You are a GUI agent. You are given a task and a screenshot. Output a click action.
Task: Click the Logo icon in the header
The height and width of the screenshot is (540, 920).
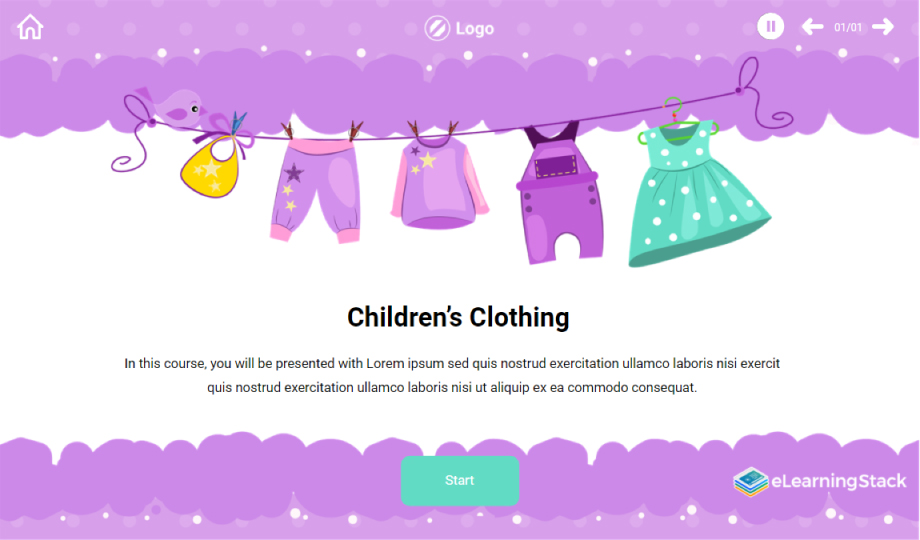click(437, 28)
